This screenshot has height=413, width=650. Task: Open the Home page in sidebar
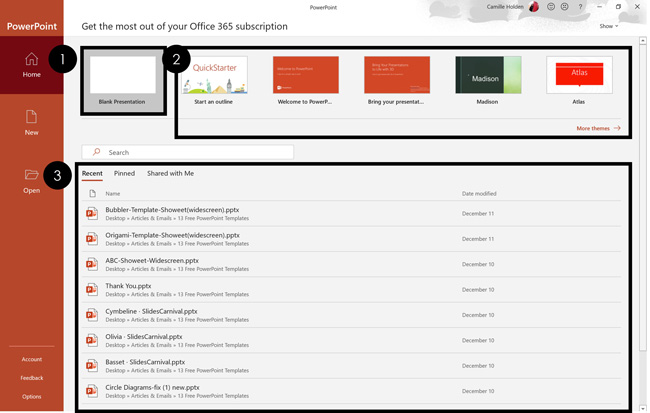pyautogui.click(x=32, y=65)
